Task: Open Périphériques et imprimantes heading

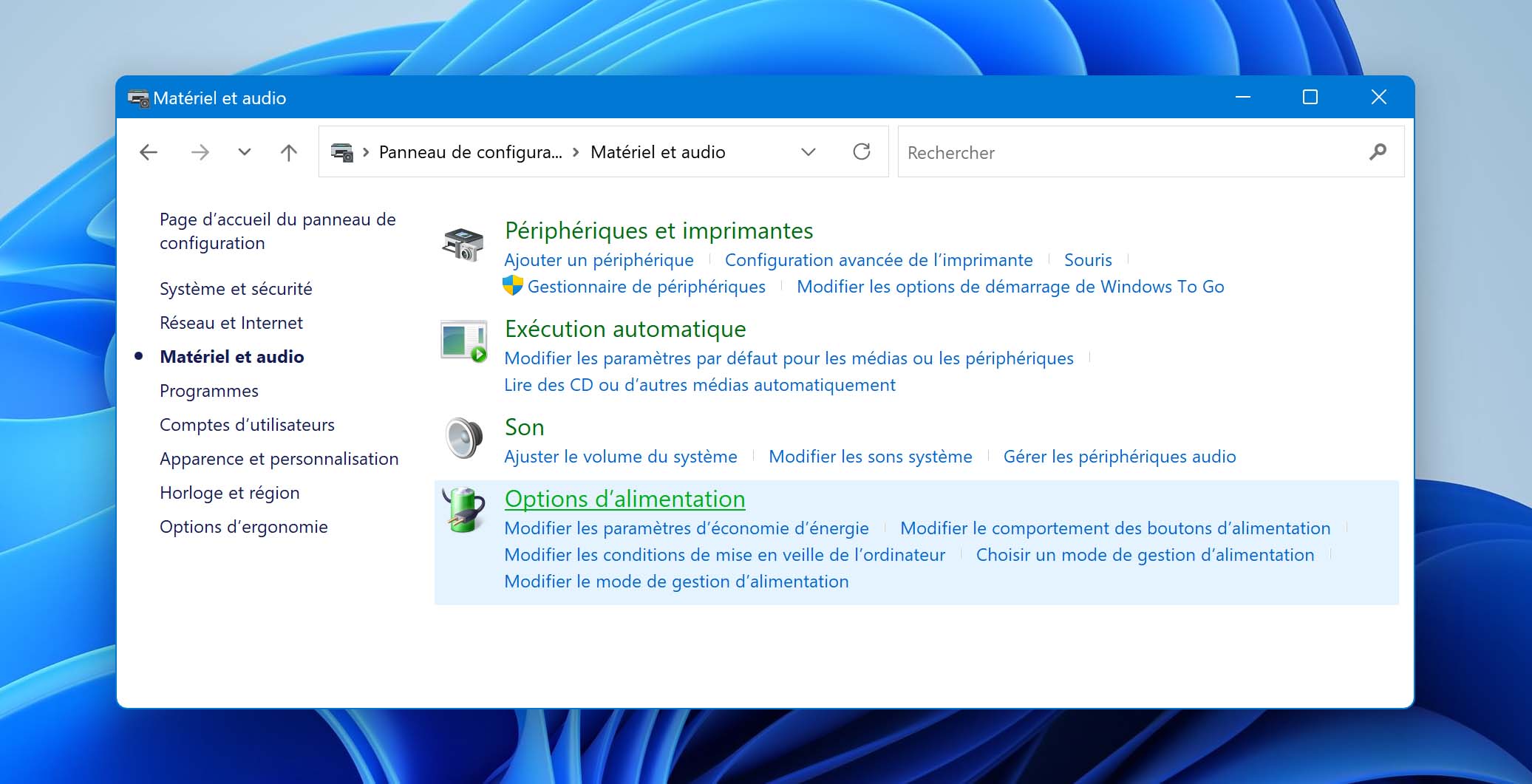Action: (659, 231)
